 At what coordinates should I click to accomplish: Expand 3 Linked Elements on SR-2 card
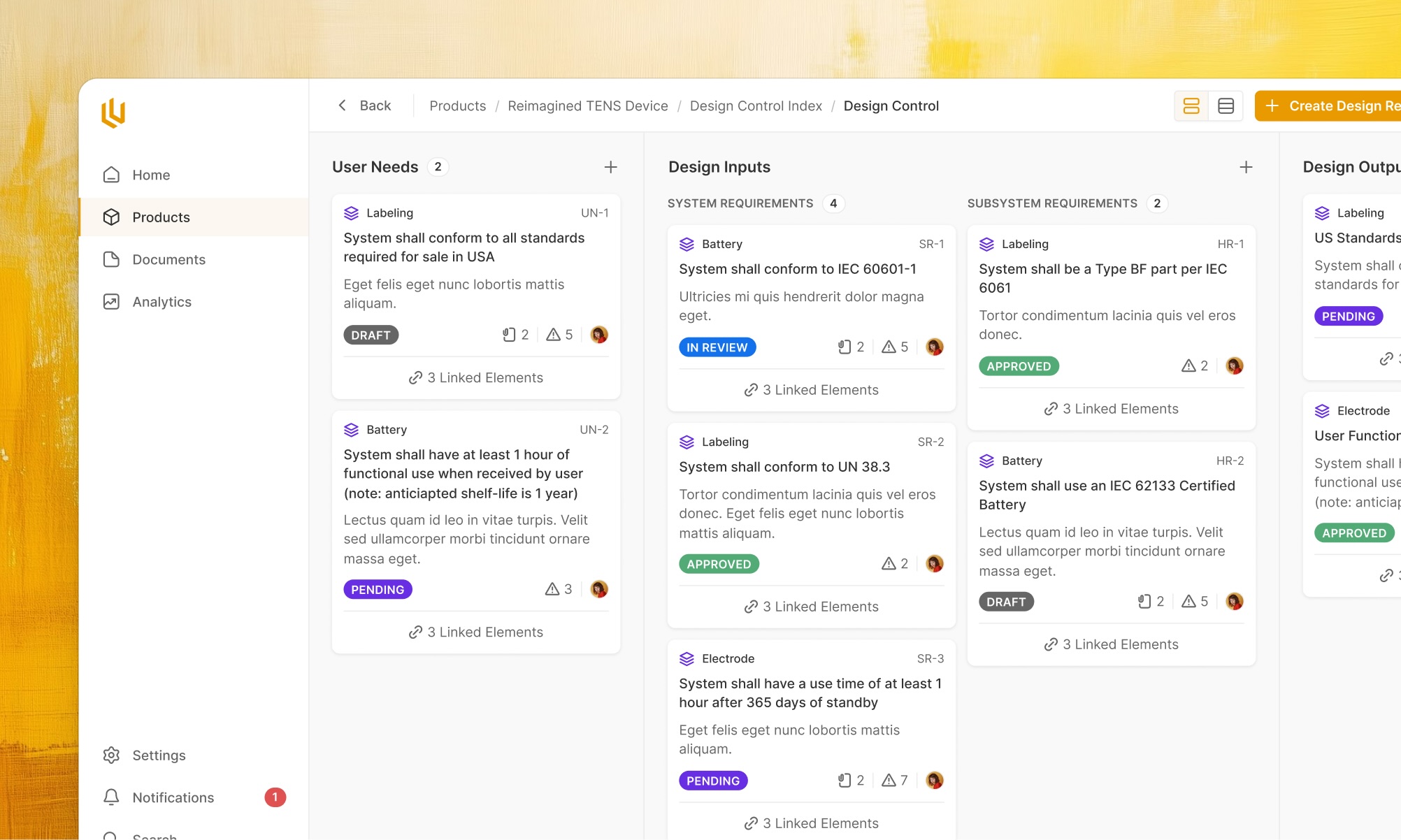click(812, 607)
